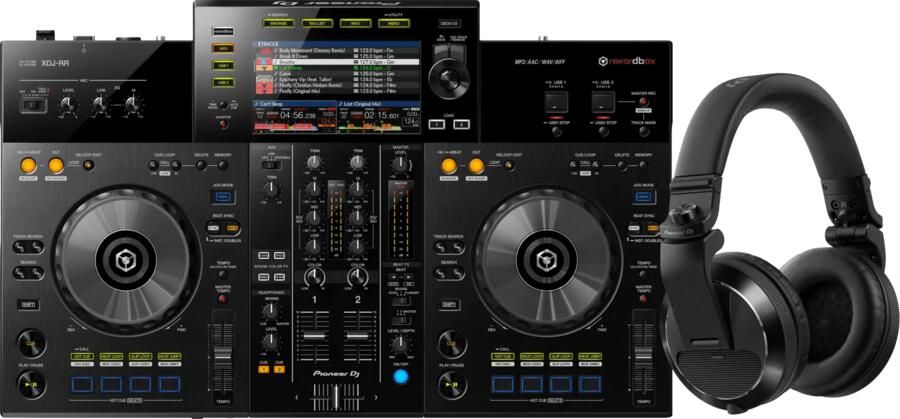
Task: Toggle MASTER TEMPO on the left deck
Action: tap(223, 299)
